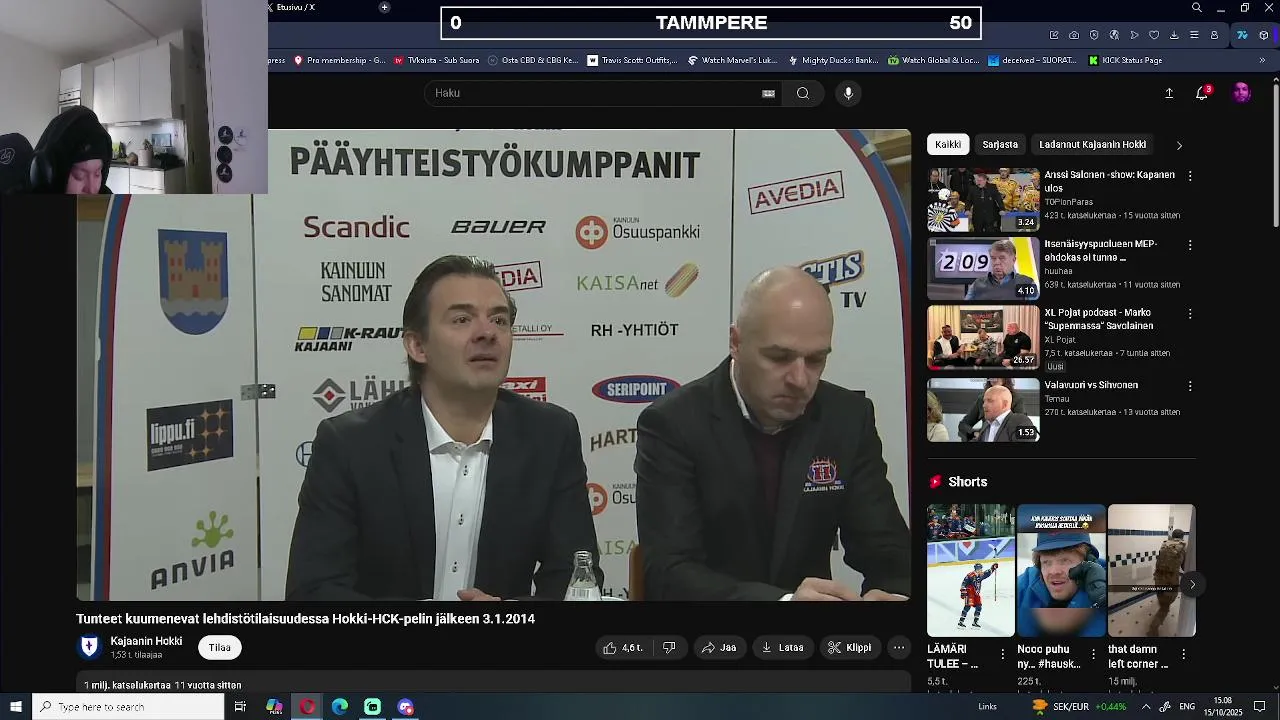This screenshot has width=1280, height=720.
Task: Open Valavuori vs Sihvonen video title
Action: click(x=1091, y=385)
